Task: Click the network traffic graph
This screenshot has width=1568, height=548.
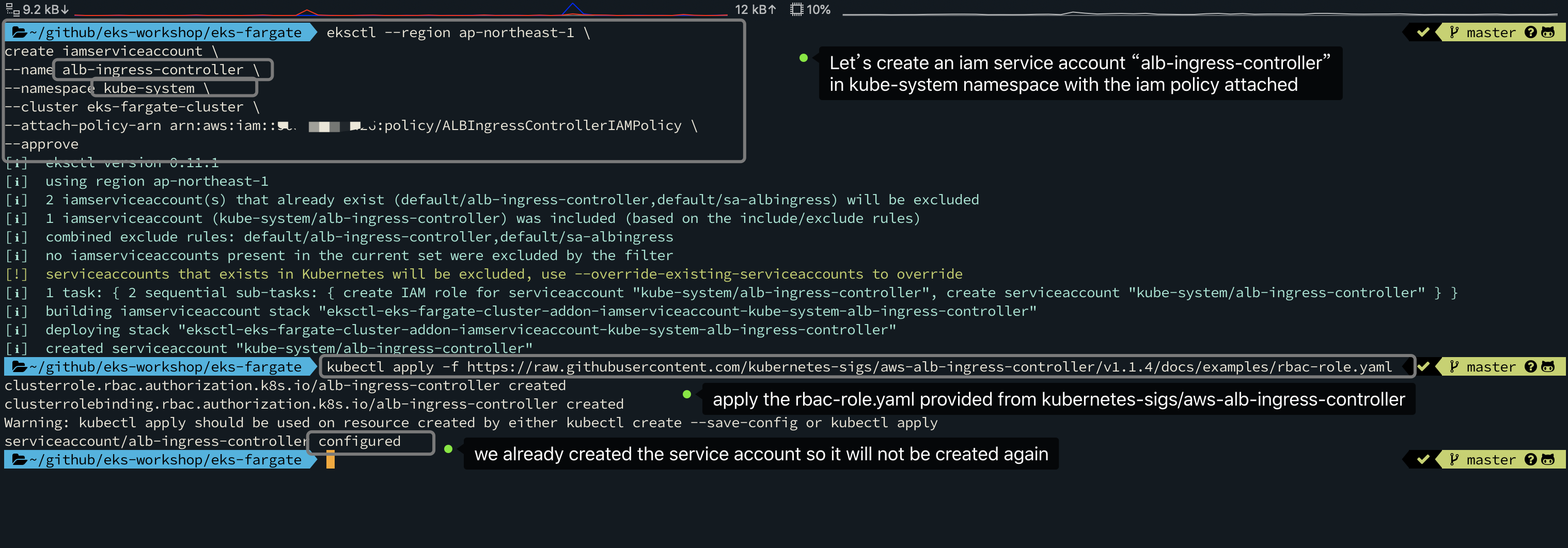Action: point(401,9)
